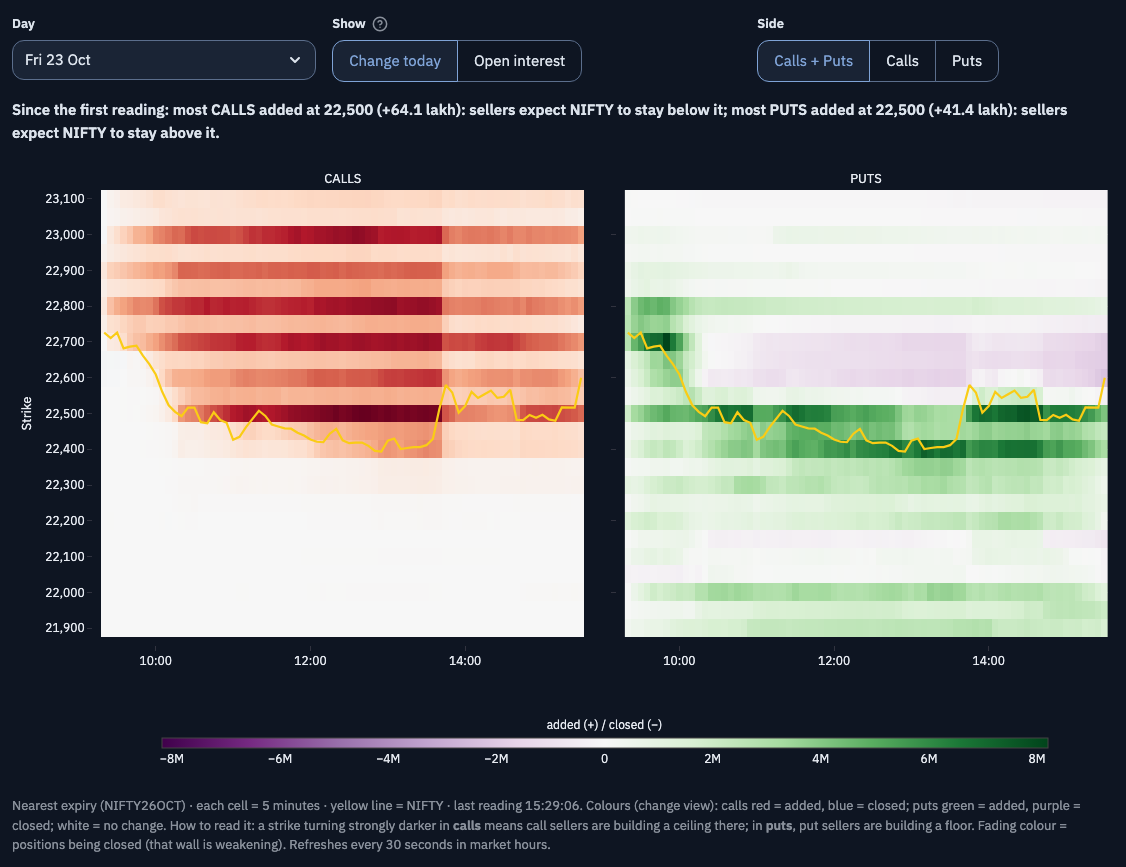1126x867 pixels.
Task: Click the added/closed colorbar gradient
Action: click(x=605, y=743)
